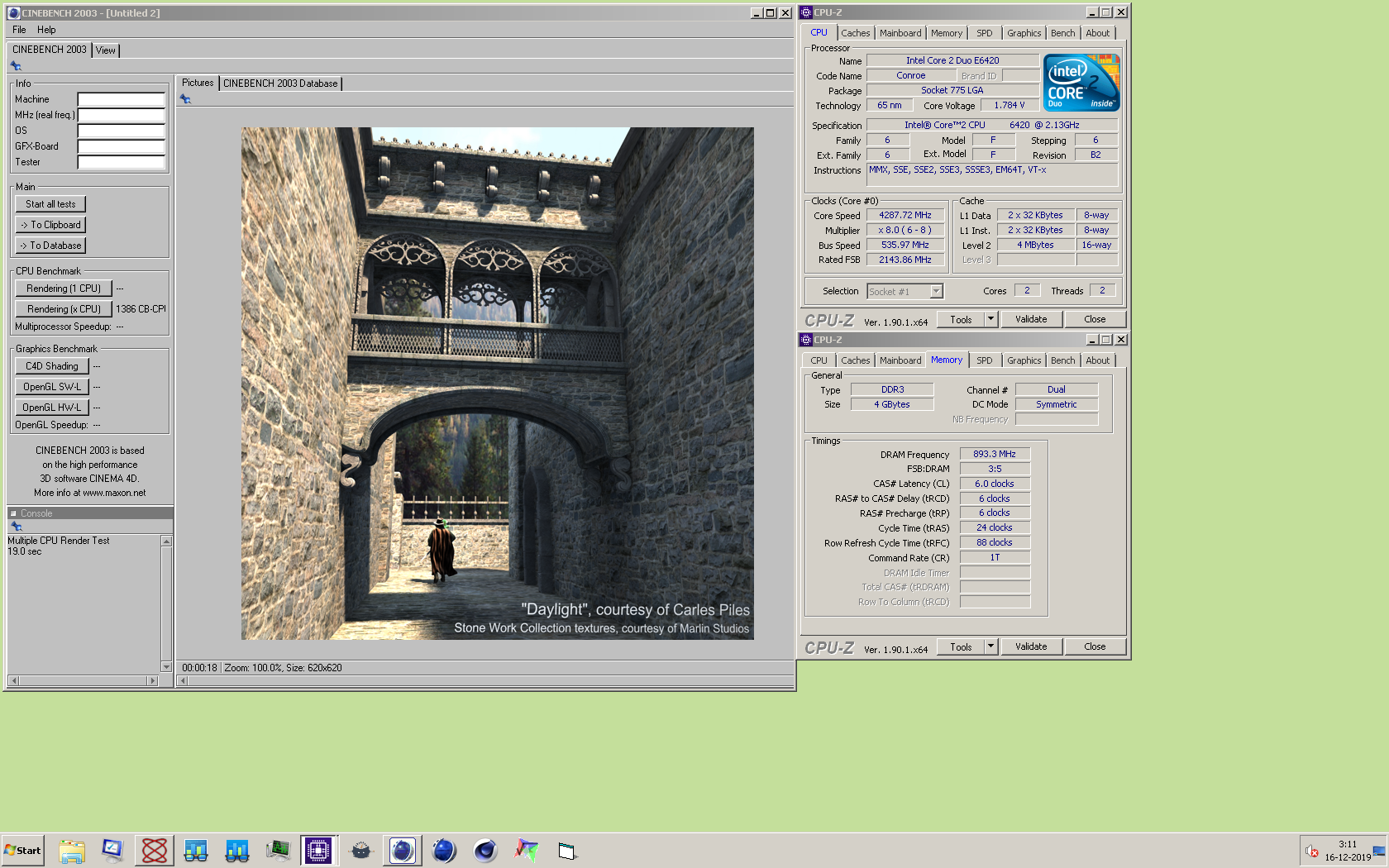This screenshot has width=1389, height=868.
Task: Open the Mainboard tab in the CPU-tab CPU-Z window
Action: click(900, 33)
